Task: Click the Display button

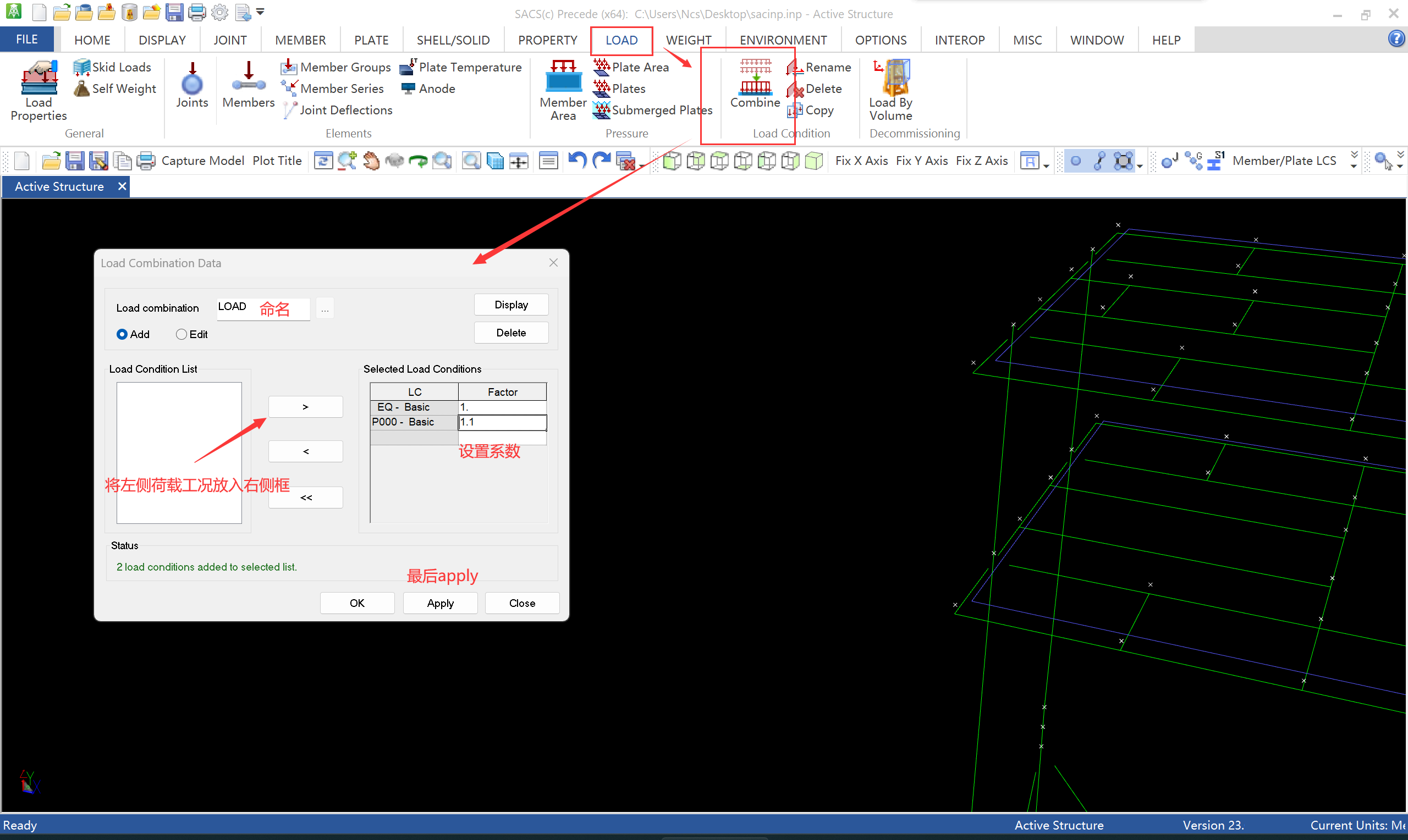Action: point(510,305)
